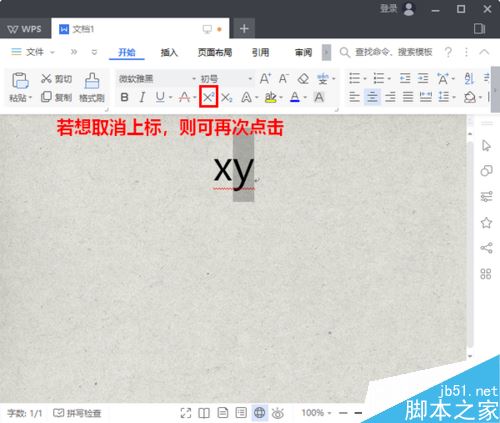Screen dimensions: 500x423
Task: Click the paragraph shading bucket icon
Action: click(470, 97)
